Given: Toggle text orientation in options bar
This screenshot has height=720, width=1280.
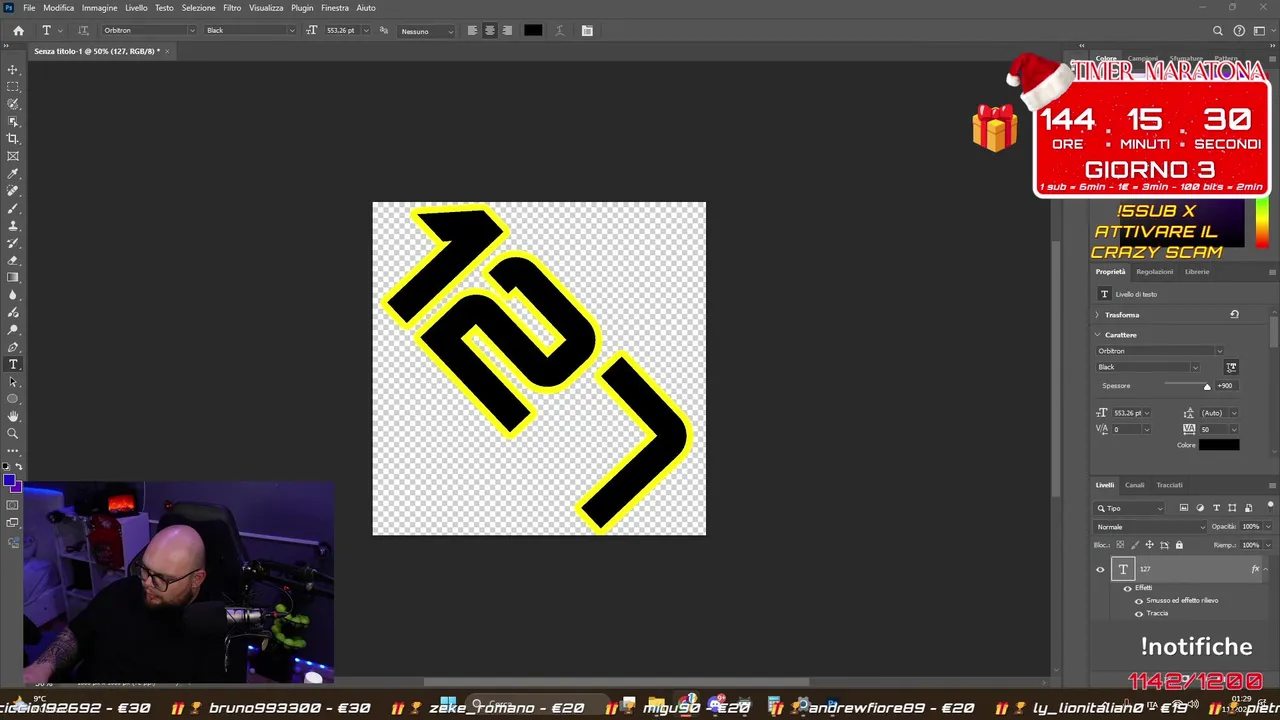Looking at the screenshot, I should tap(83, 31).
